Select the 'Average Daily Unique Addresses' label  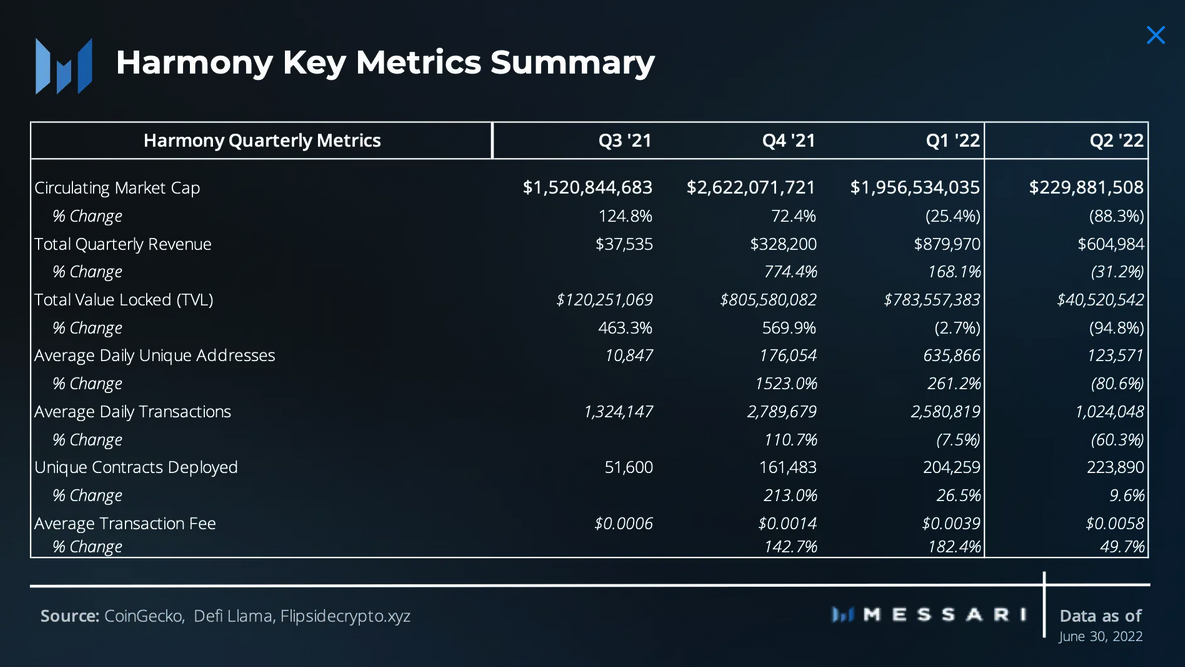click(x=154, y=356)
